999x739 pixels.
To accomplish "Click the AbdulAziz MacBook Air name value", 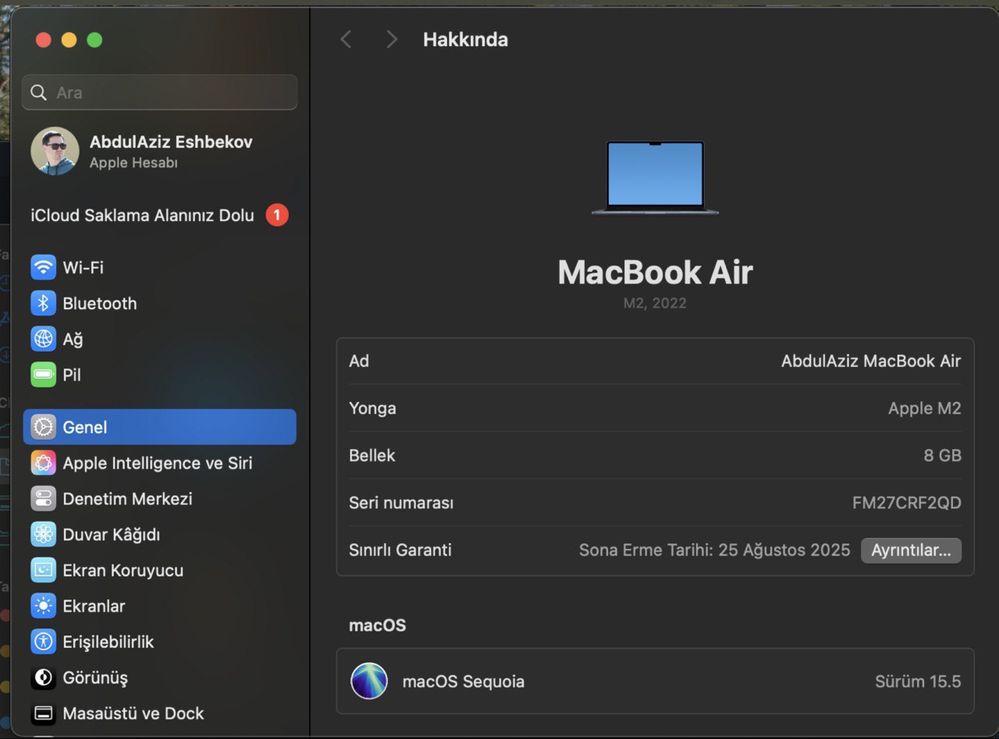I will pos(871,361).
